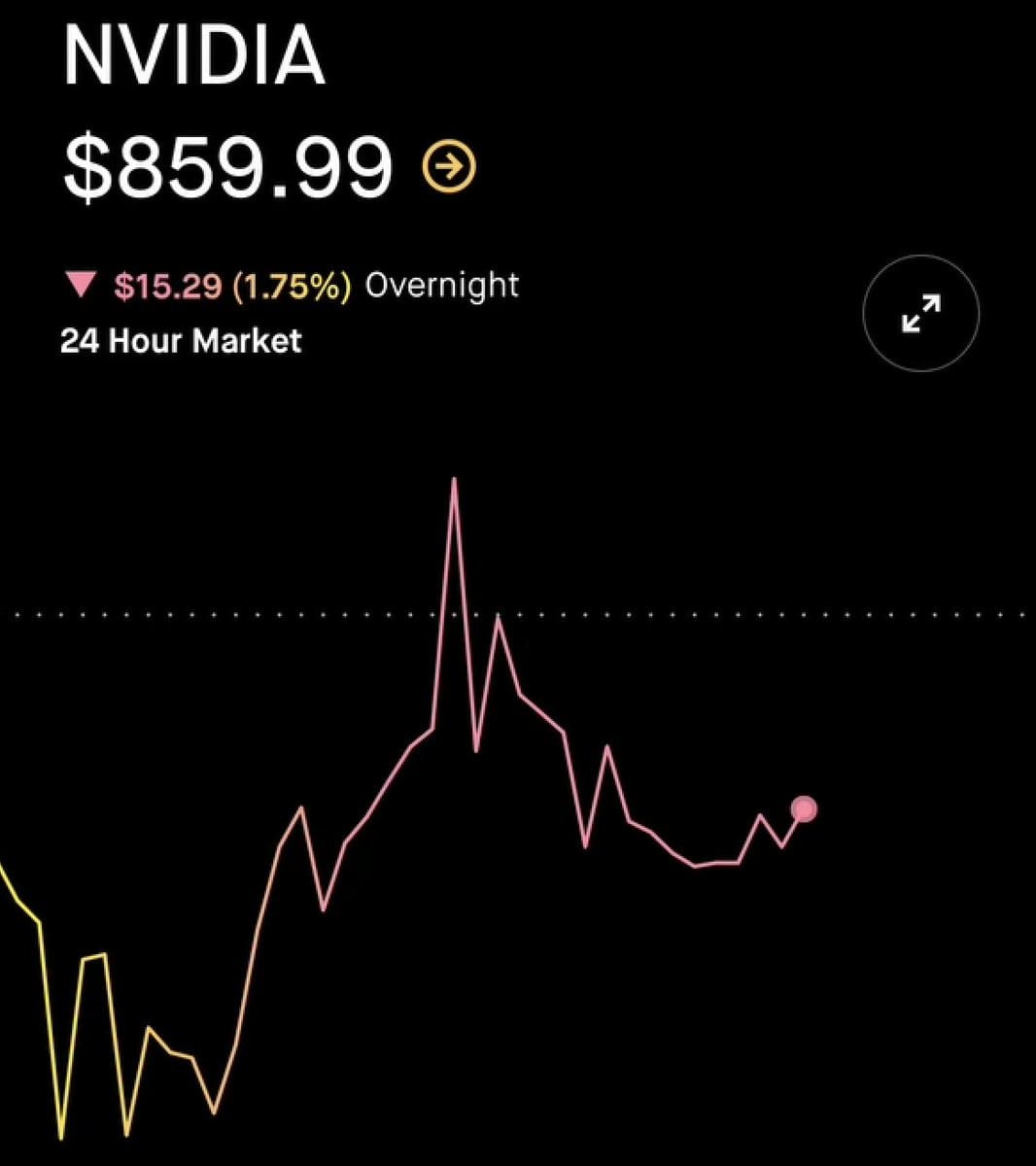Open the 24 Hour Market info

coord(181,341)
